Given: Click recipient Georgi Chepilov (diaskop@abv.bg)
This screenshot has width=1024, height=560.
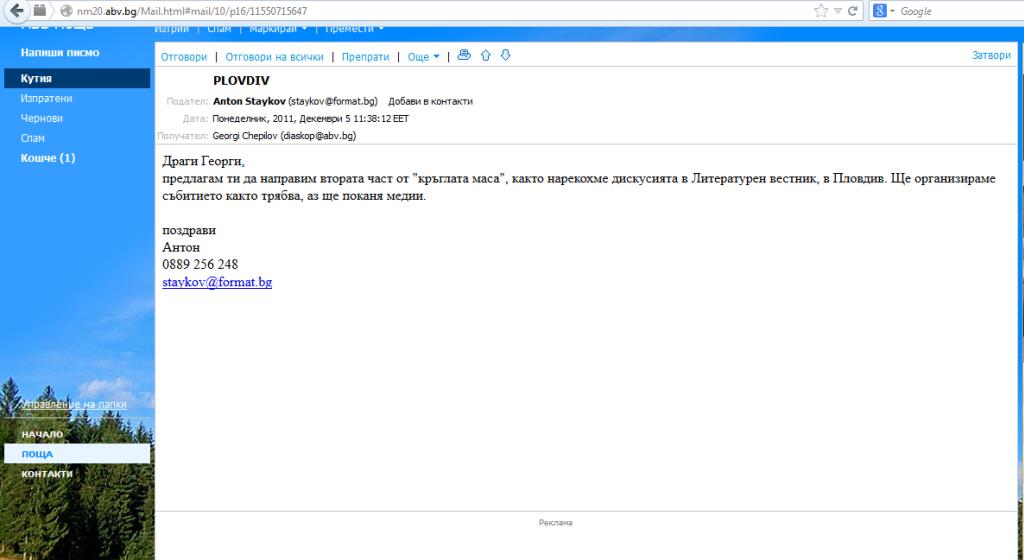Looking at the screenshot, I should tap(284, 136).
